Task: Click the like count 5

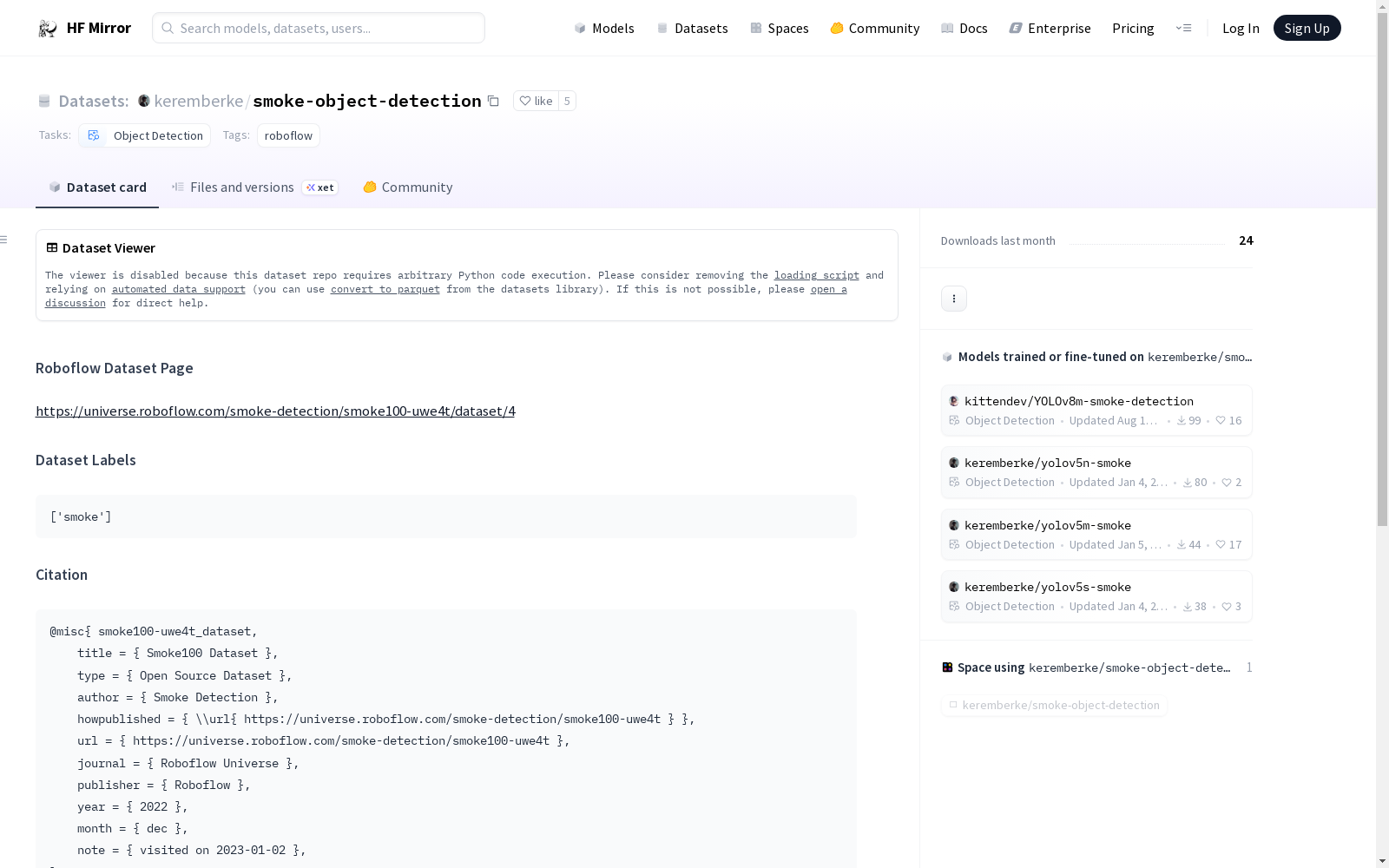Action: [567, 101]
